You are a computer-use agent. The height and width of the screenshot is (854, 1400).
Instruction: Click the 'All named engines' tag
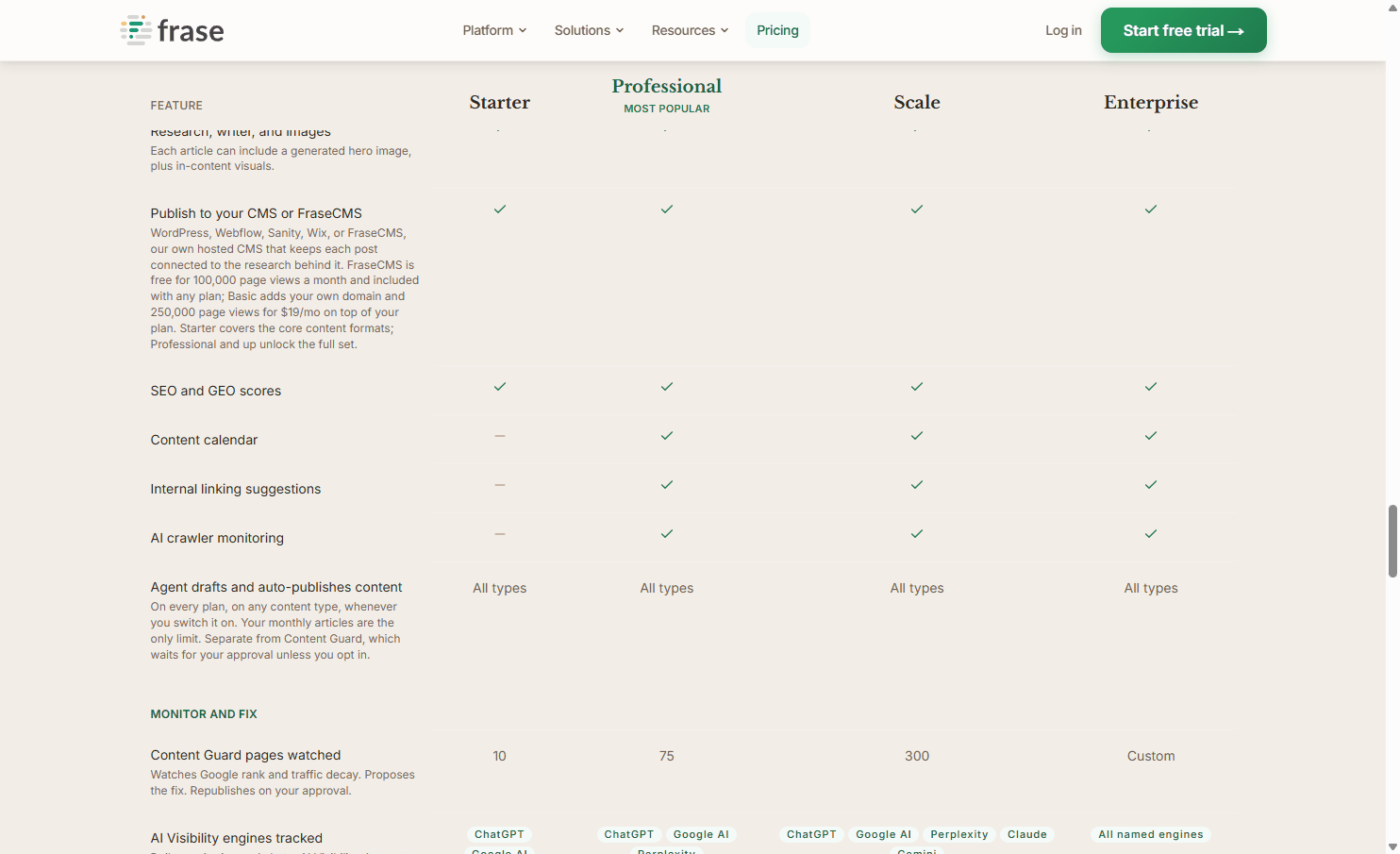pos(1151,834)
